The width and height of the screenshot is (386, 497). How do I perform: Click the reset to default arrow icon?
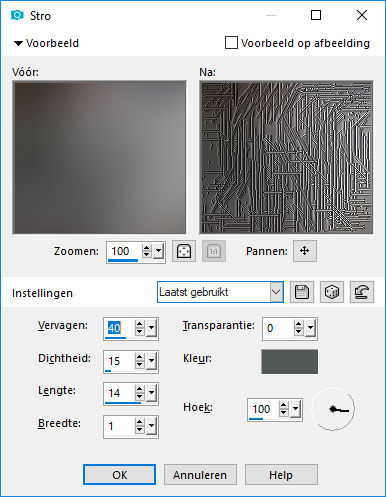[x=362, y=292]
